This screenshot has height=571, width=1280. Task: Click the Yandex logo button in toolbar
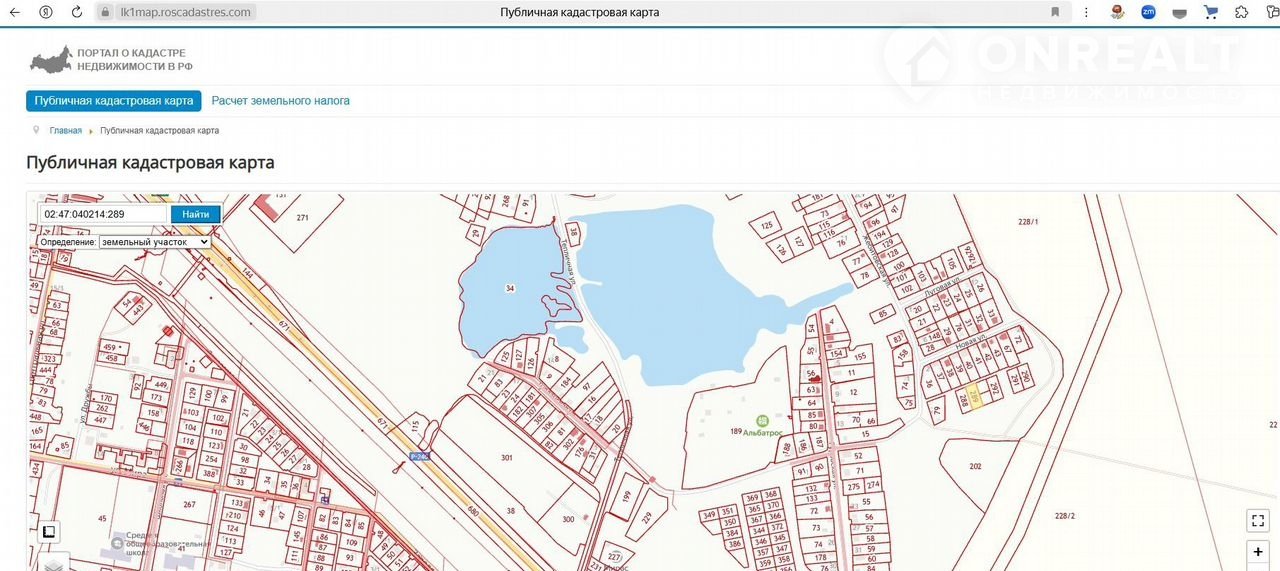(x=46, y=12)
